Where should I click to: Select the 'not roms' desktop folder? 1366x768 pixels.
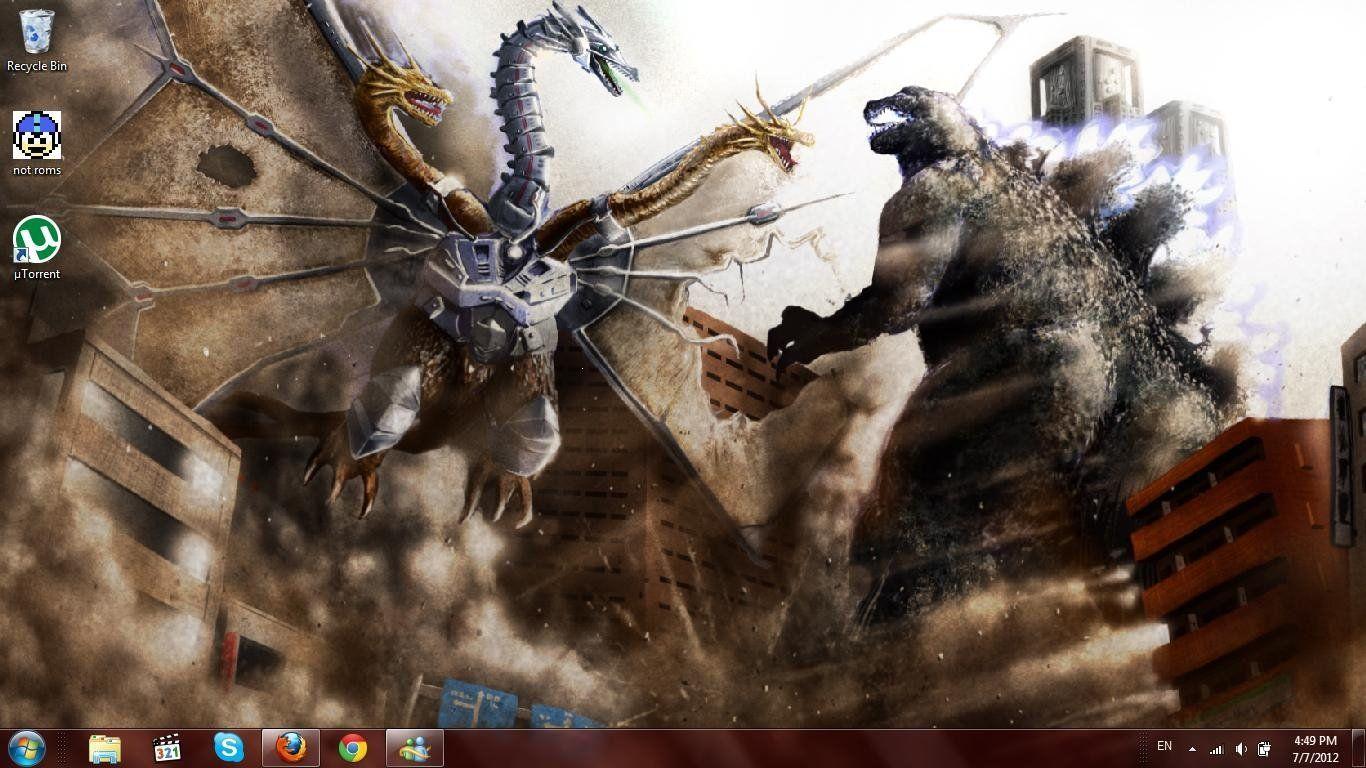coord(37,136)
